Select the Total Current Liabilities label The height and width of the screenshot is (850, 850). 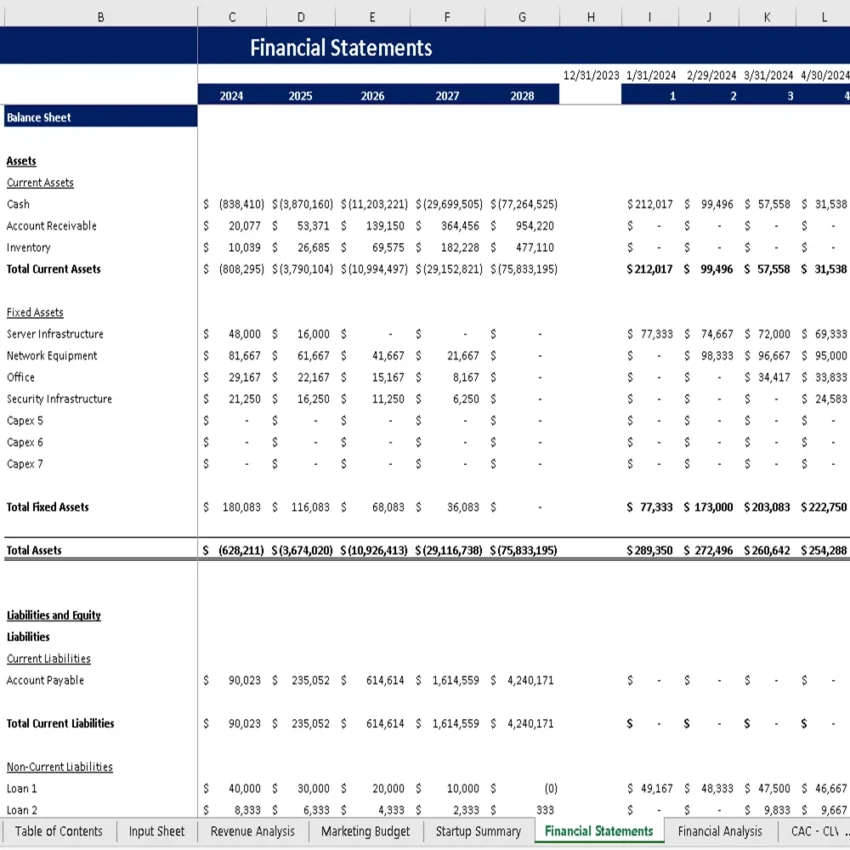(60, 723)
